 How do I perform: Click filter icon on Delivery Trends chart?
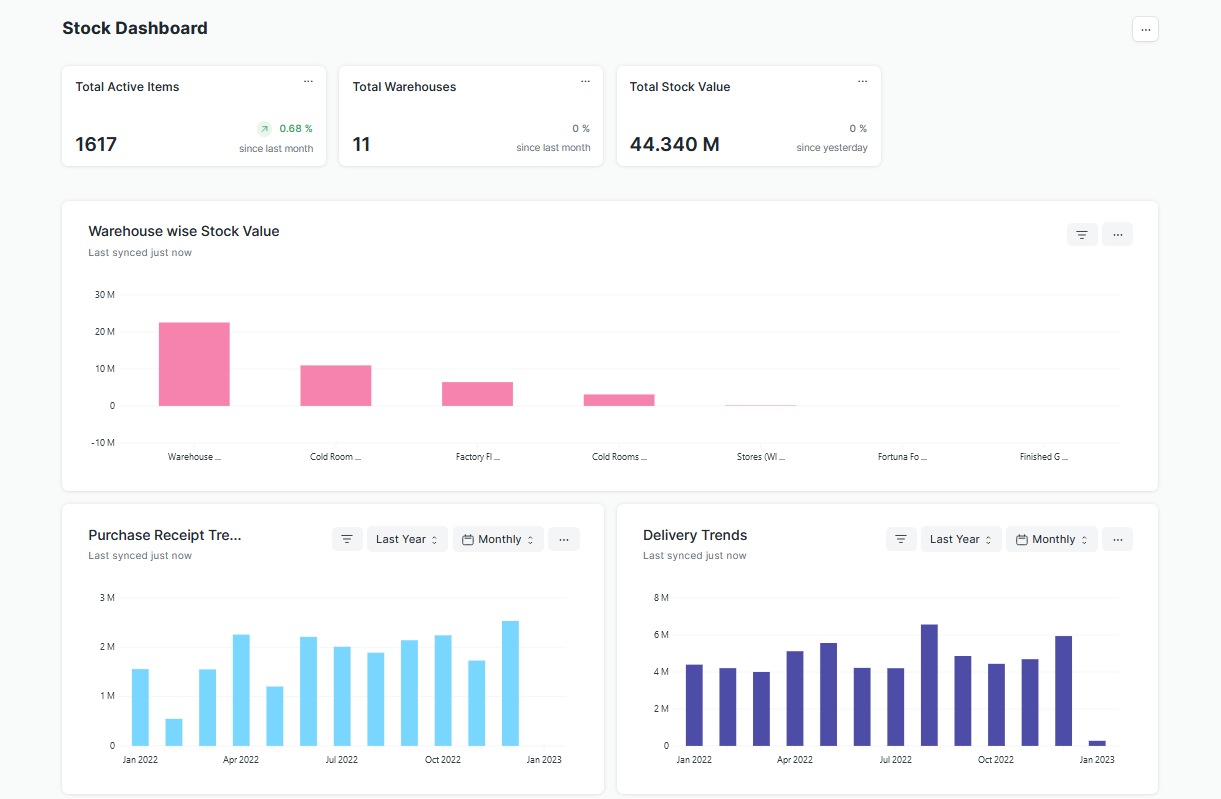901,539
